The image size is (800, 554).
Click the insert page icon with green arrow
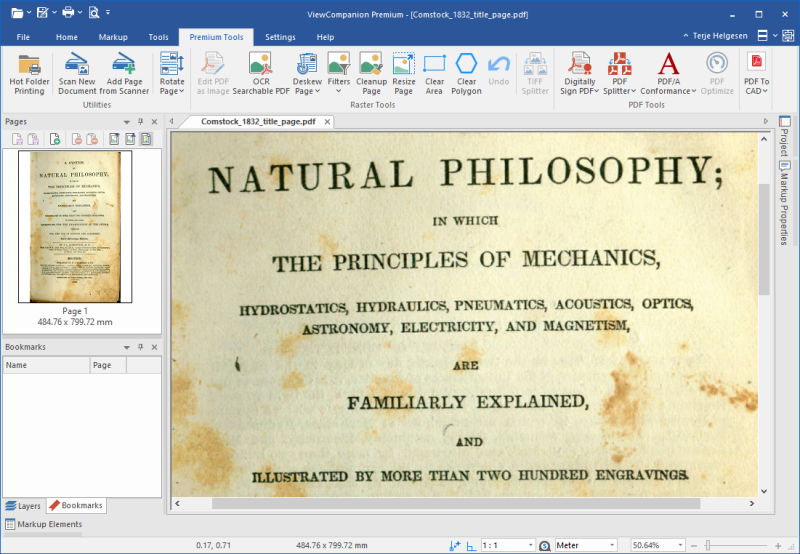[x=55, y=139]
